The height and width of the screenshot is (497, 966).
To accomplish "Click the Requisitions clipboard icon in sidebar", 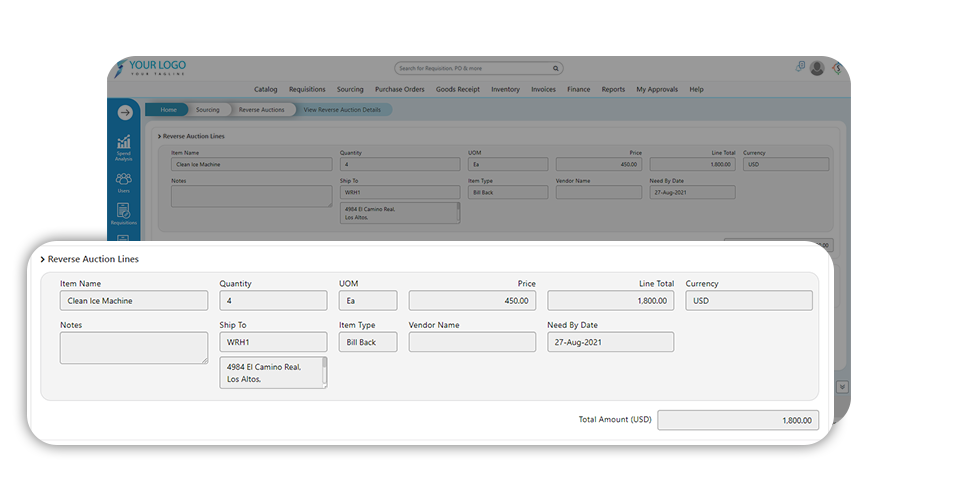I will pyautogui.click(x=124, y=213).
